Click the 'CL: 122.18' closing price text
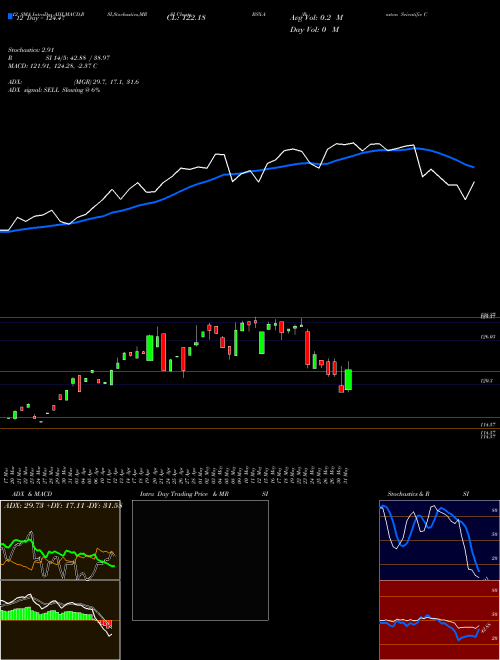This screenshot has height=660, width=500. 186,18
